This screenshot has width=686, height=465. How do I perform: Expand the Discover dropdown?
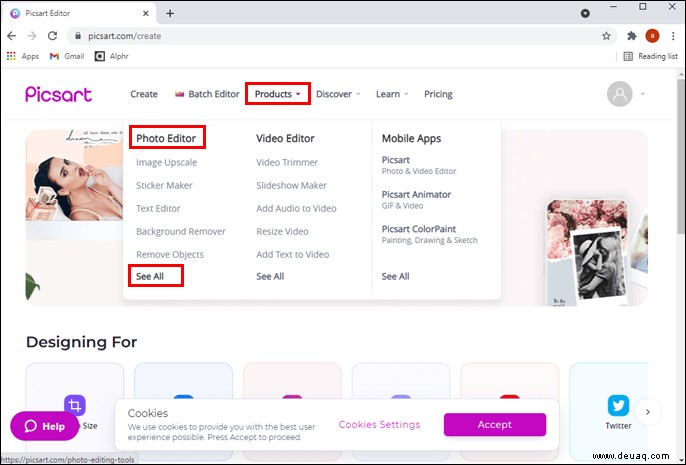tap(338, 94)
